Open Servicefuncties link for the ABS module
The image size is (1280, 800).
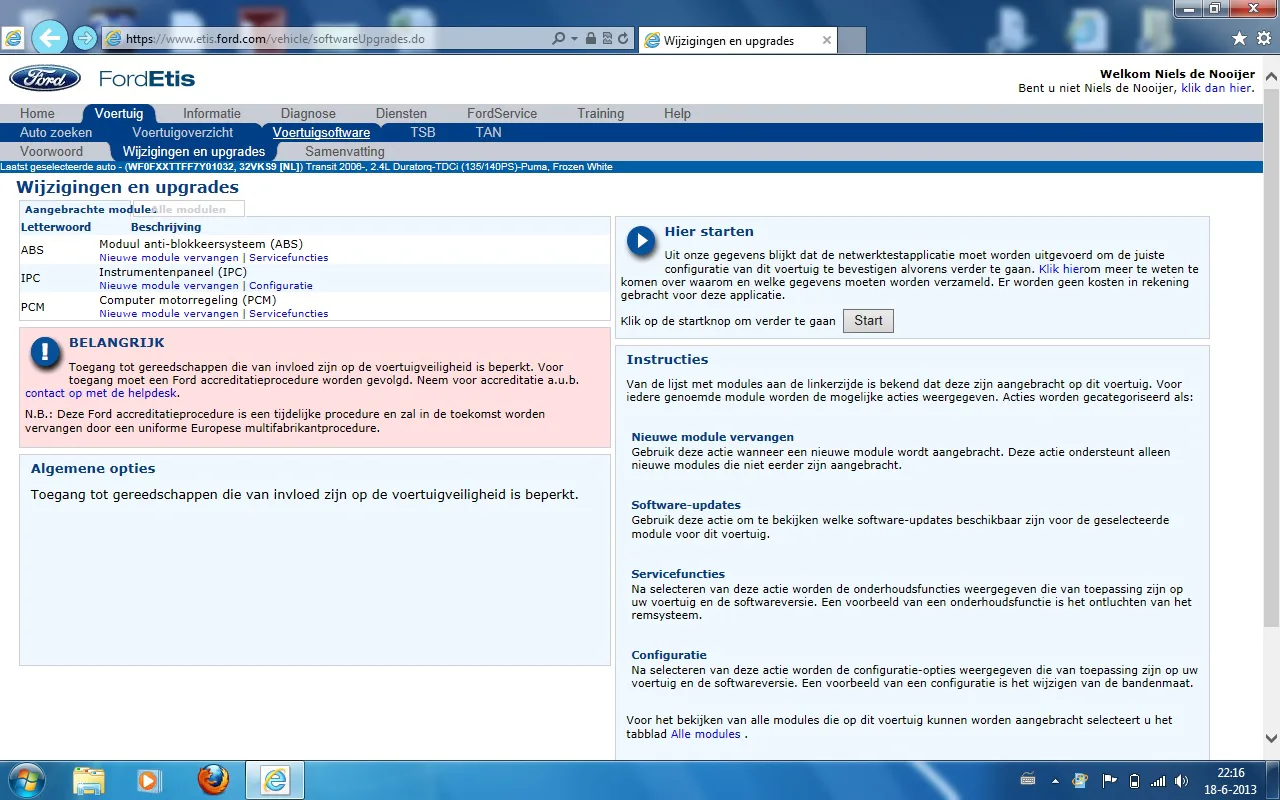click(288, 257)
